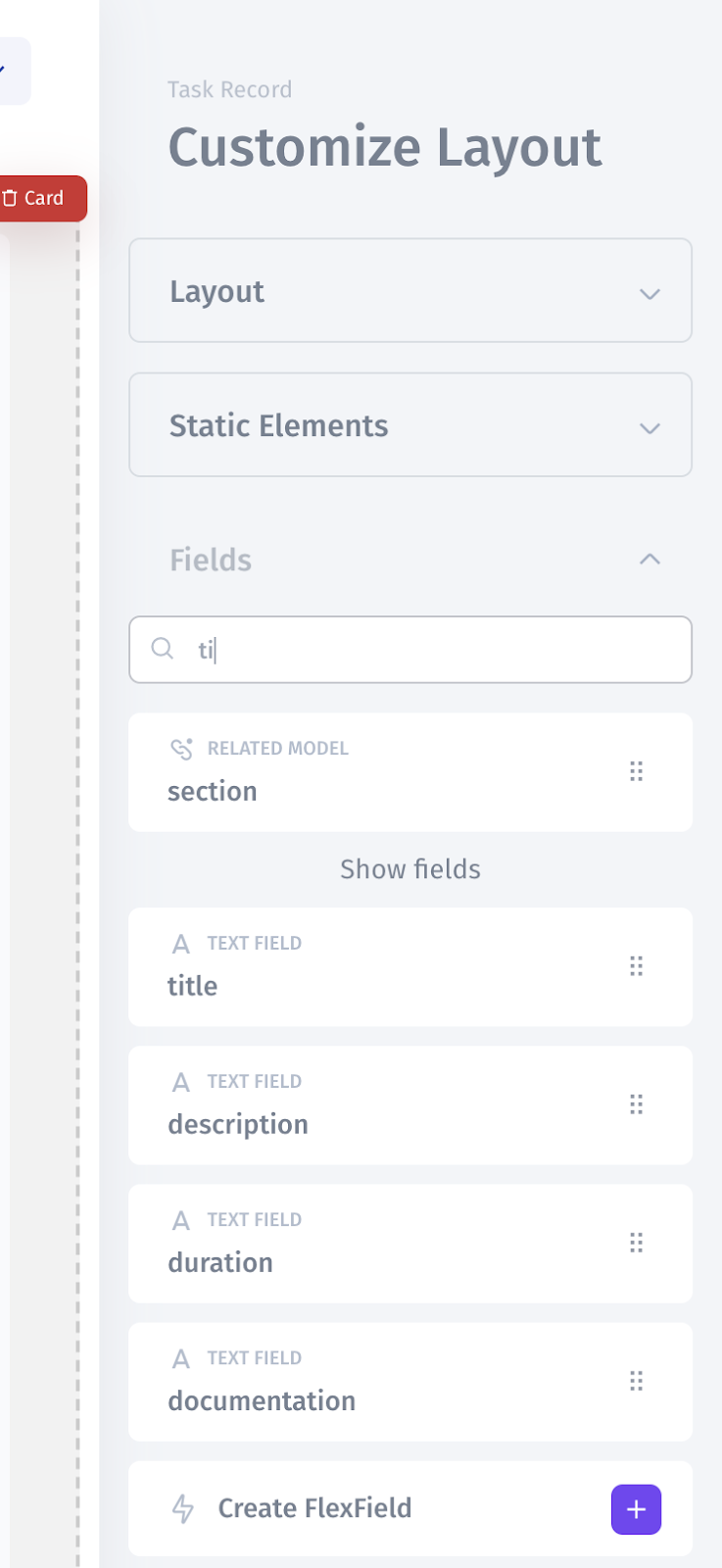Select the duration text field item
The height and width of the screenshot is (1568, 722).
click(x=372, y=1244)
